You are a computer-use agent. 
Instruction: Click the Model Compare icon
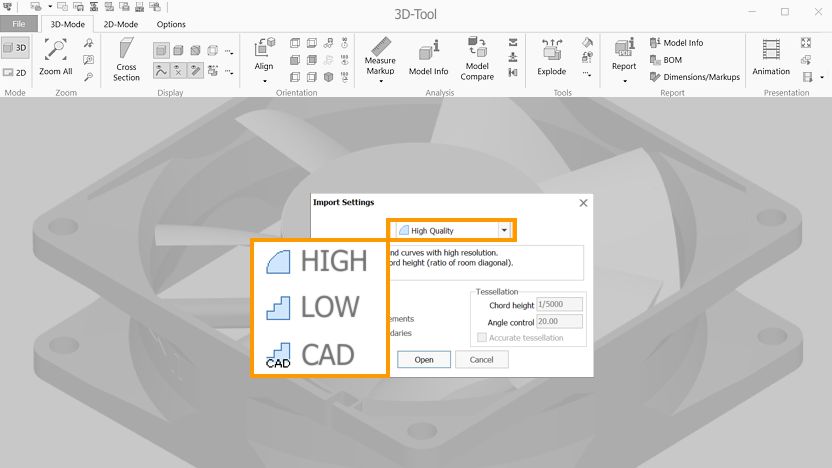coord(477,58)
